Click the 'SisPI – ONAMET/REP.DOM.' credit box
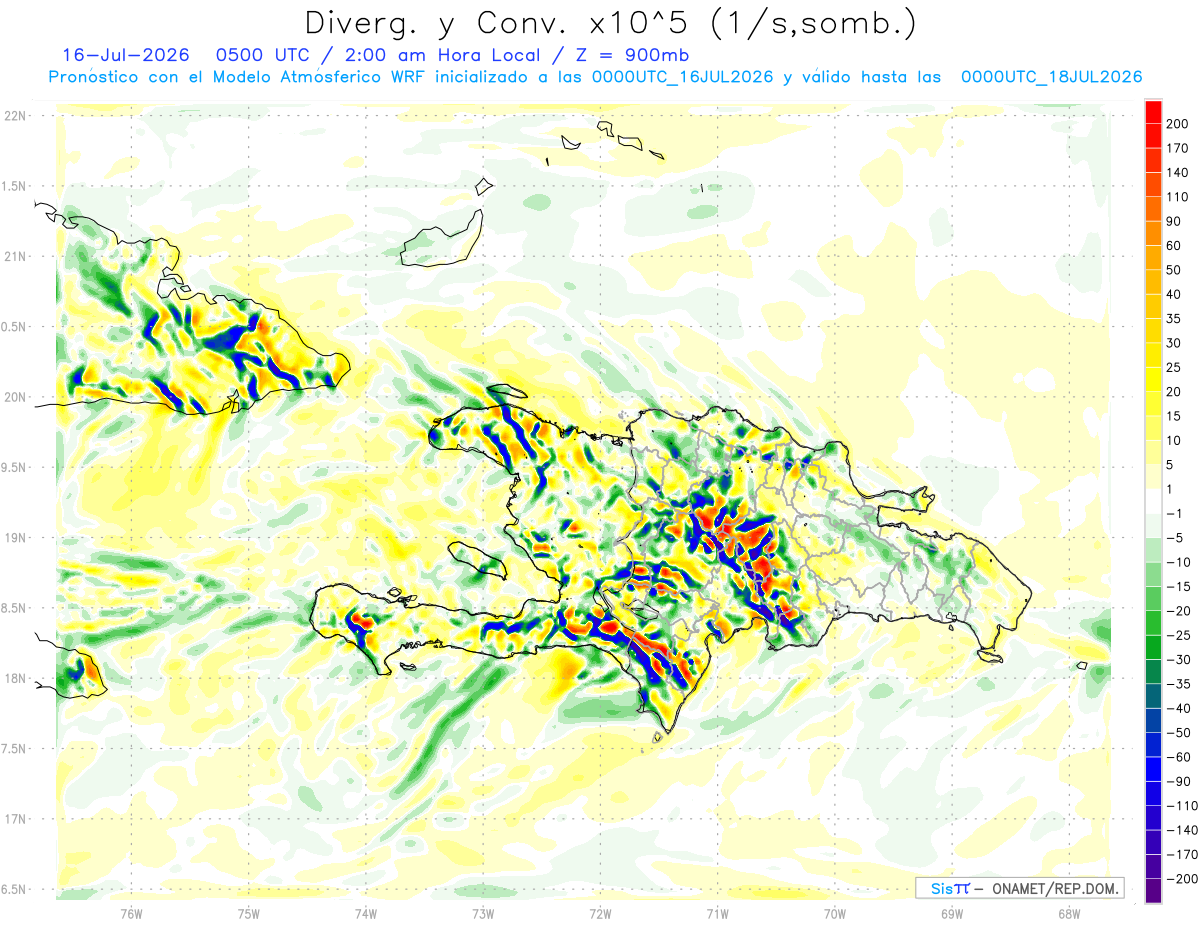The height and width of the screenshot is (927, 1200). [1019, 888]
